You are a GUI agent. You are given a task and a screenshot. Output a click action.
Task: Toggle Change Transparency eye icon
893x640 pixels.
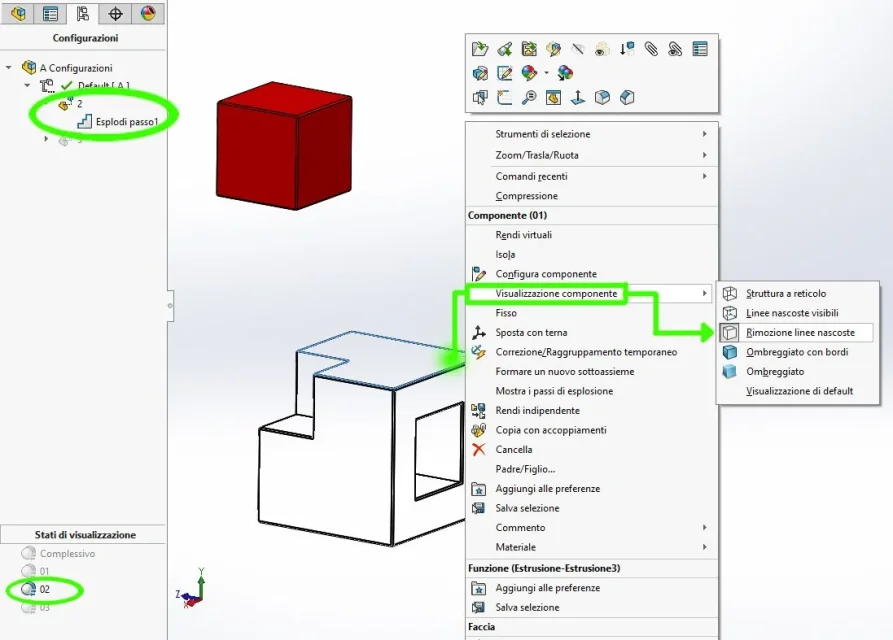tap(602, 49)
